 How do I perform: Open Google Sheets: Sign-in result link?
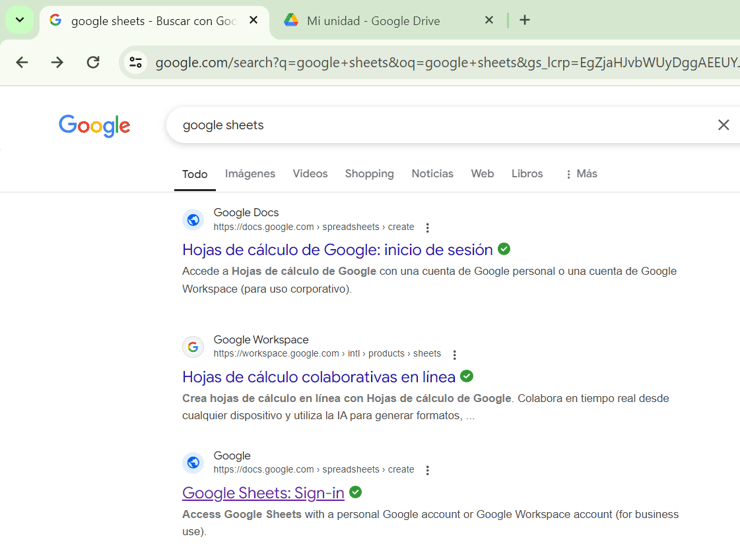pos(263,493)
